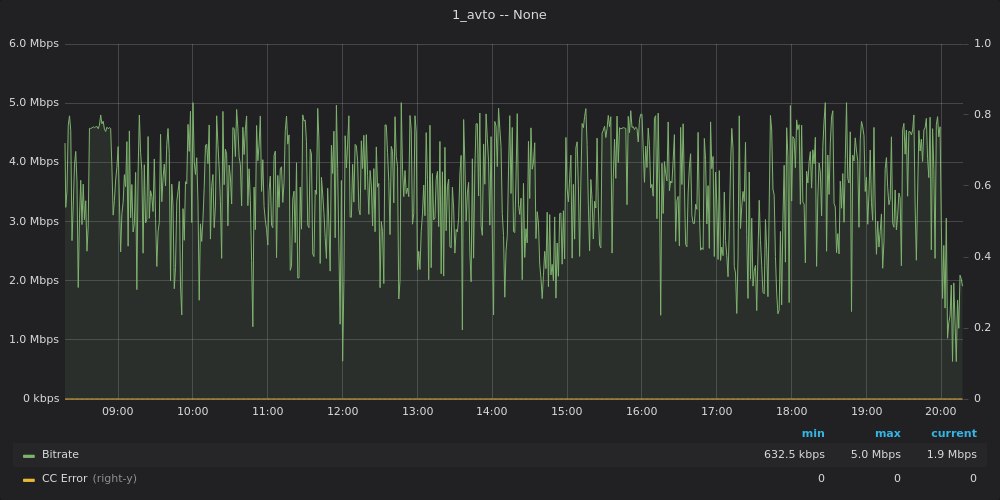Click the 0.2 right axis label

coord(982,327)
